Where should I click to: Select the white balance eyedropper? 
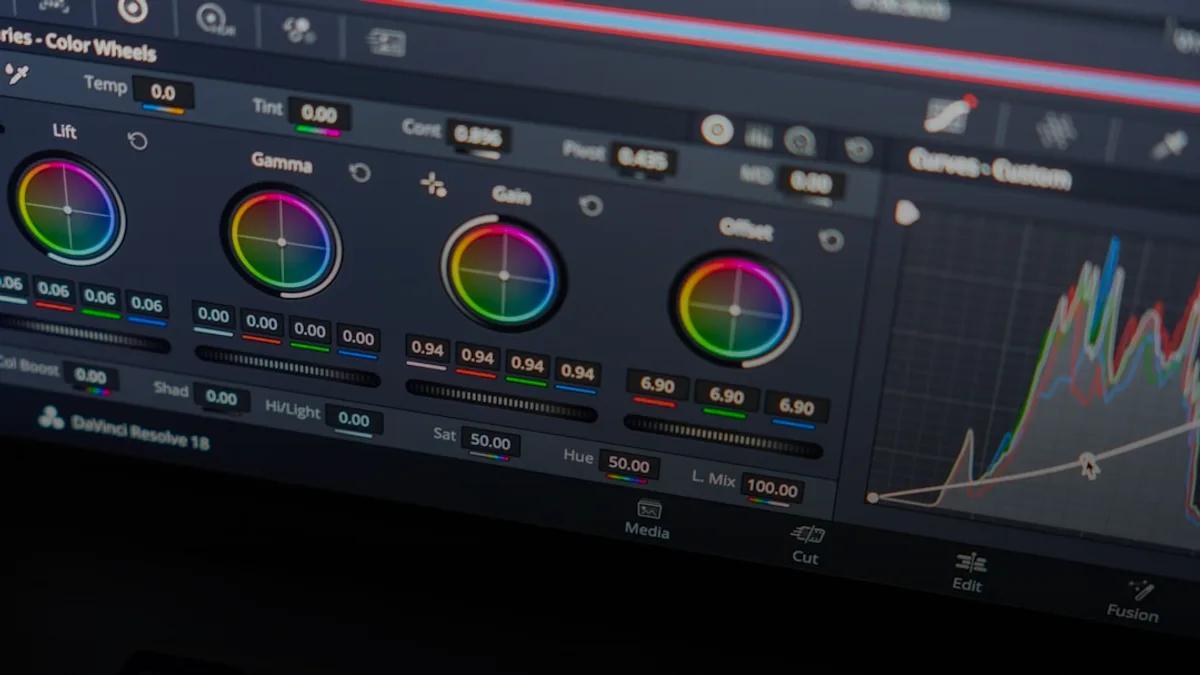point(16,73)
